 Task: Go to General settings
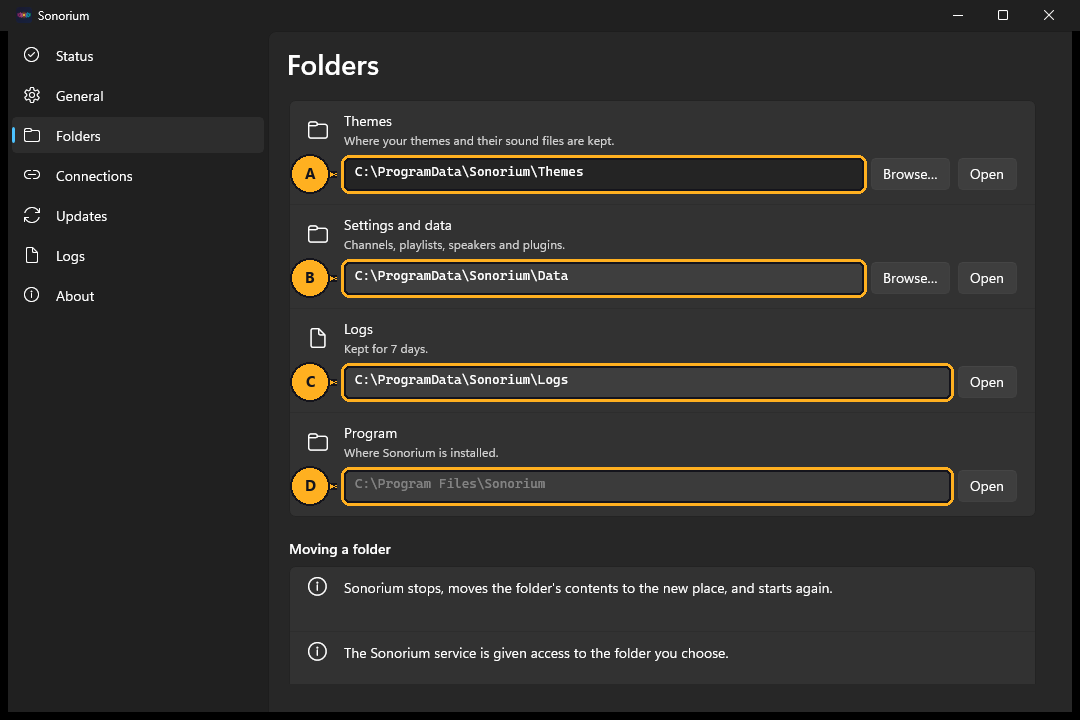pos(138,96)
